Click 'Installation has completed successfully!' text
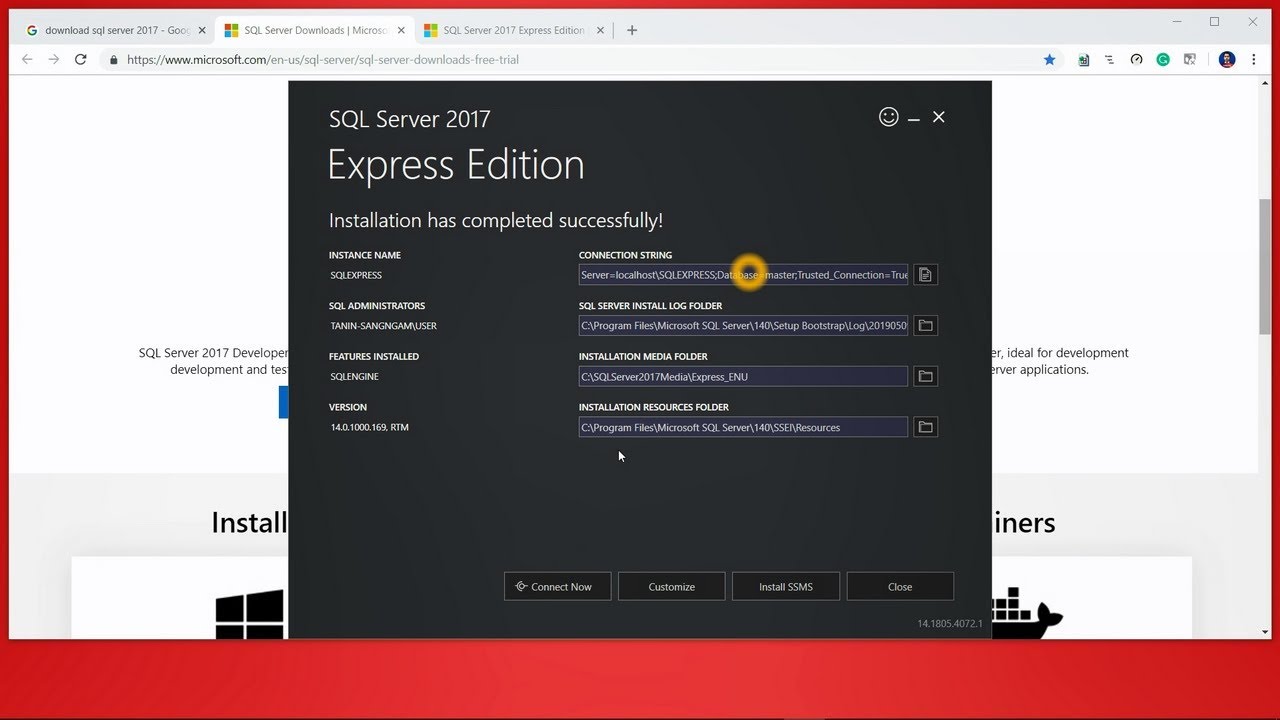Screen dimensions: 1280x720 496,220
